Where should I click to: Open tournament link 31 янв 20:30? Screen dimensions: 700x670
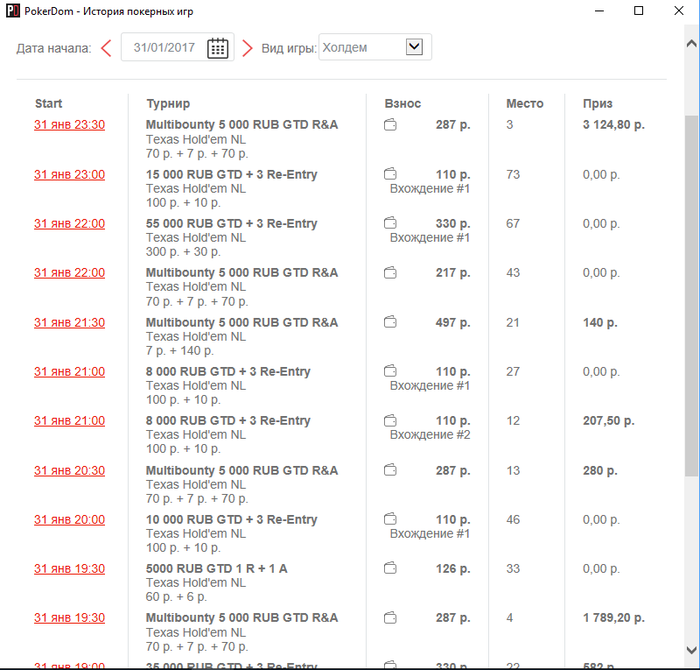(70, 470)
